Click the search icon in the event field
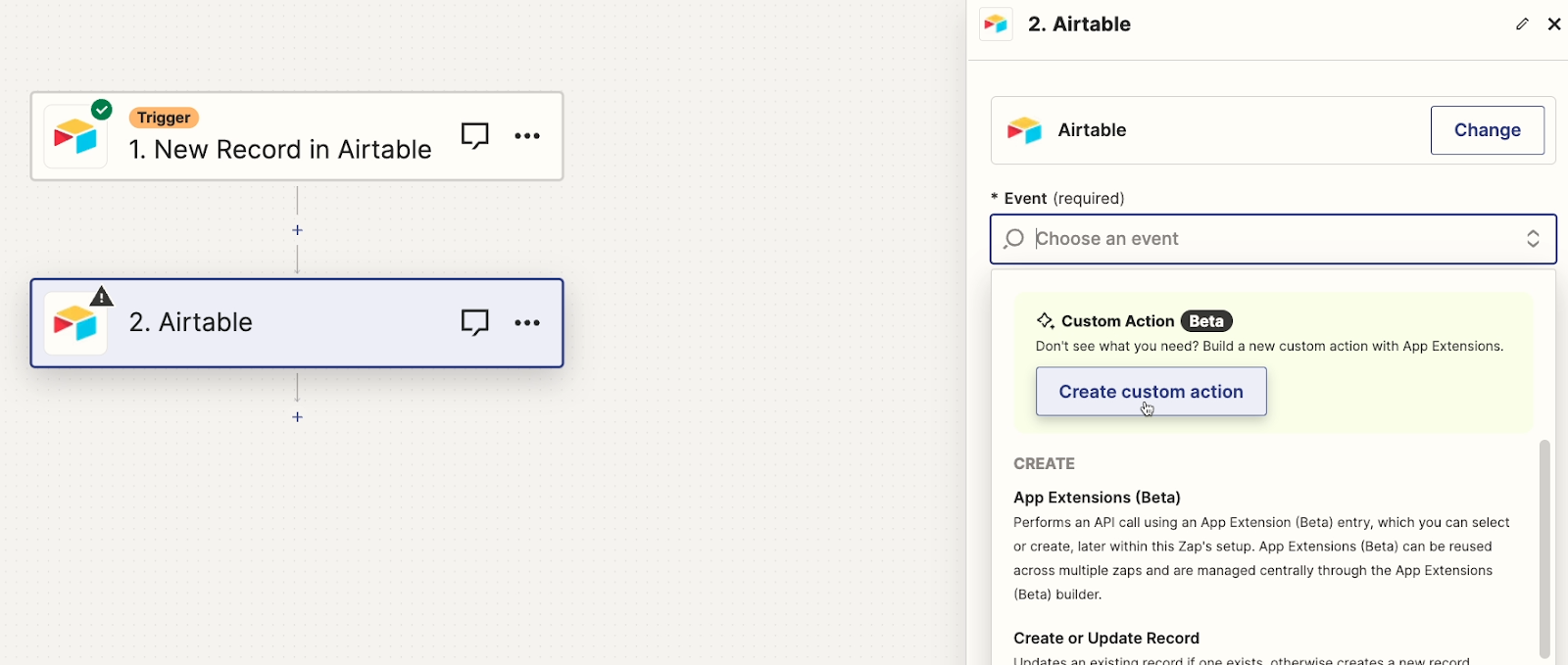 tap(1014, 239)
